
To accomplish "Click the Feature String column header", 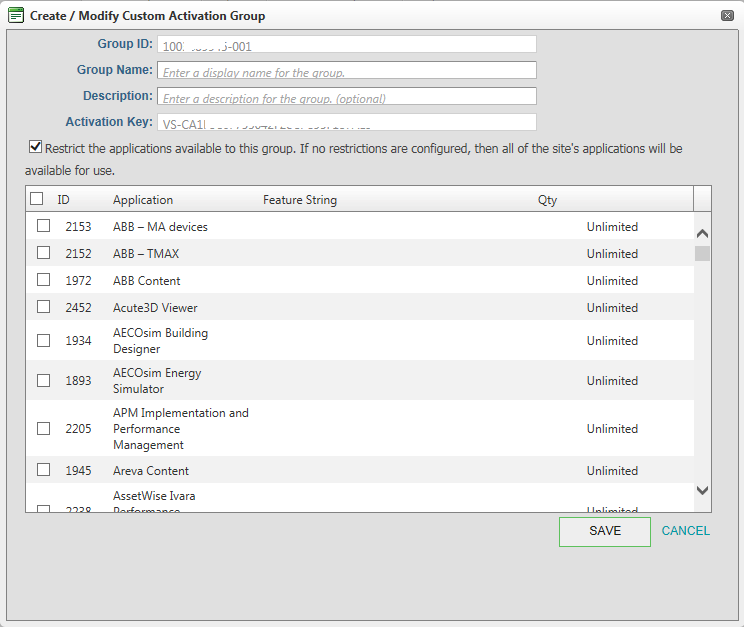I will click(x=300, y=200).
